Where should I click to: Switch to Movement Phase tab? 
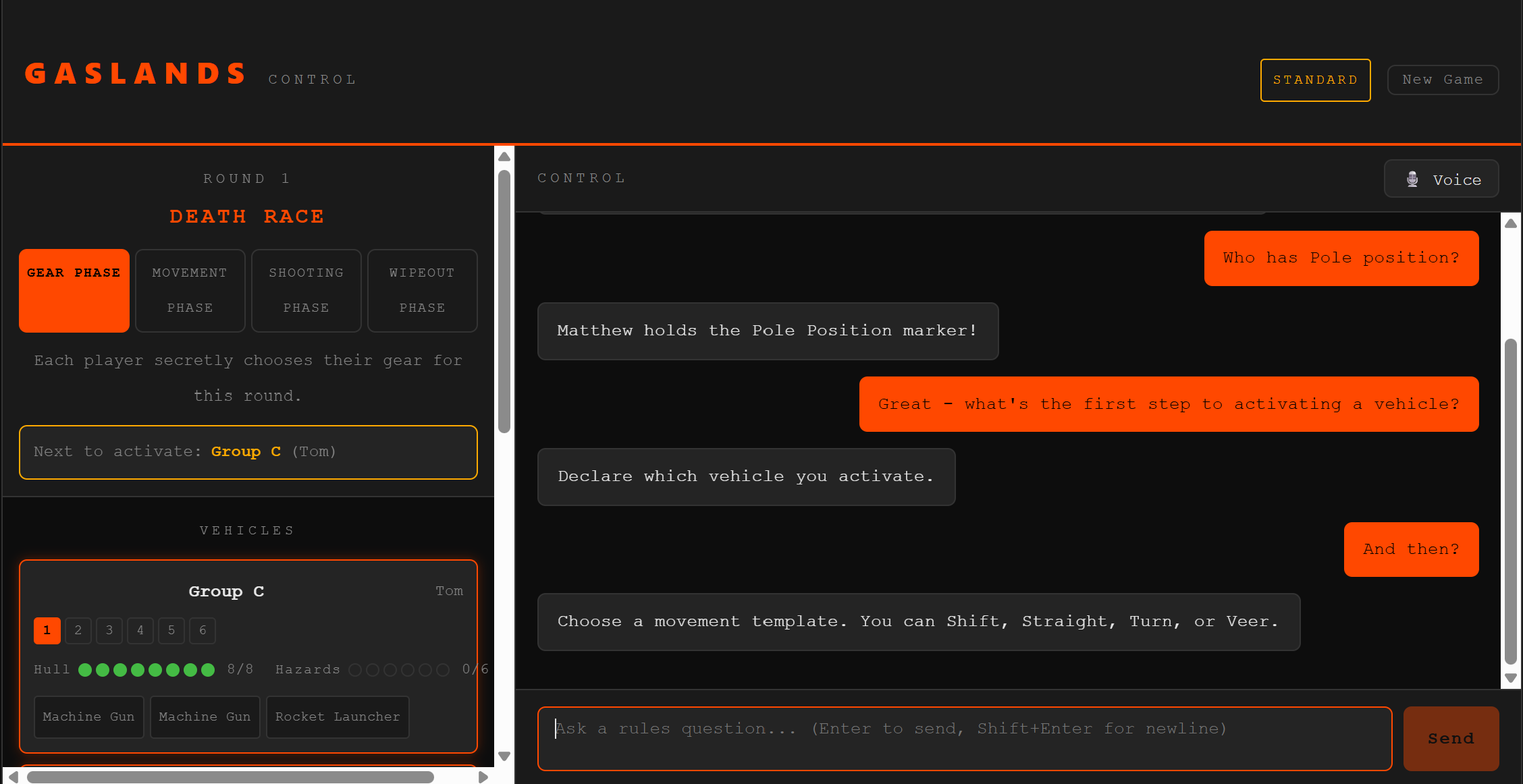coord(190,290)
